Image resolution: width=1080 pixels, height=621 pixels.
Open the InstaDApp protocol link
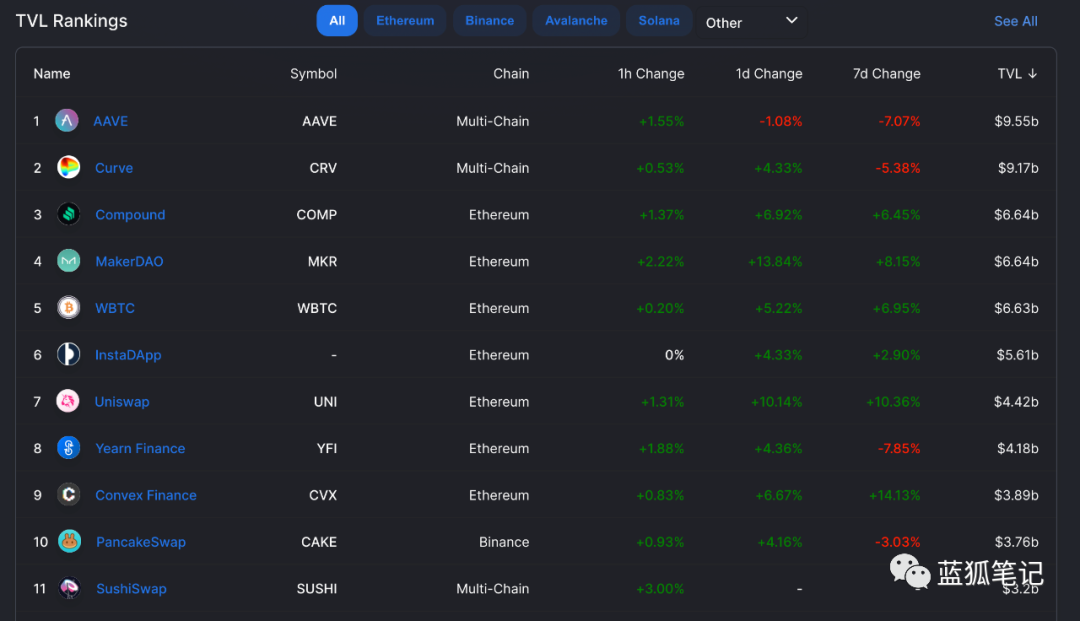(128, 355)
